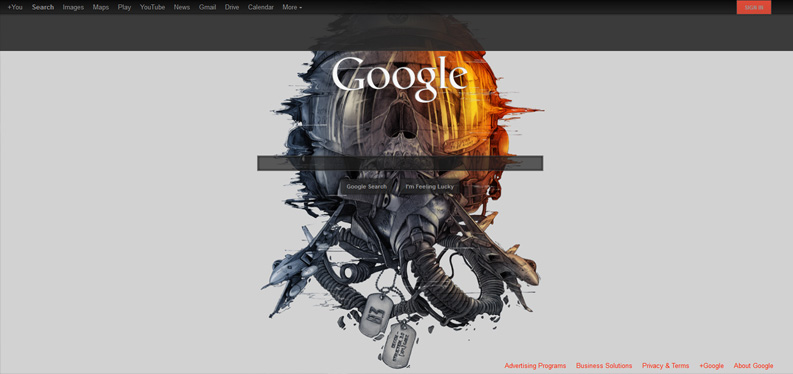Click the I'm Feeling Lucky button

coord(429,186)
